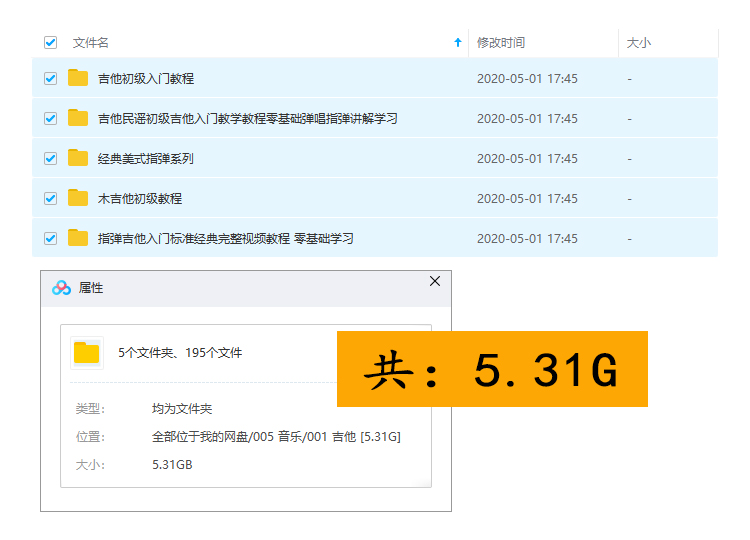Sort by 修改时间 column header

[501, 43]
